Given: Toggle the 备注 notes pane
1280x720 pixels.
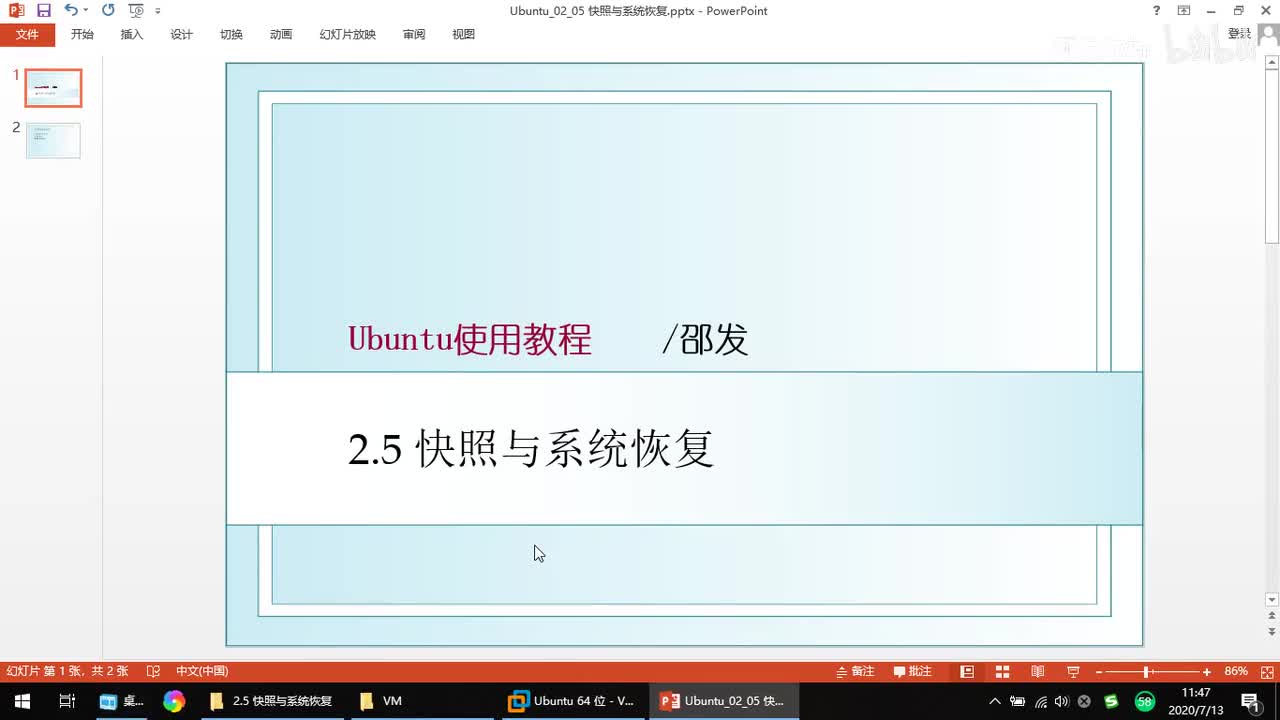Looking at the screenshot, I should (x=855, y=671).
